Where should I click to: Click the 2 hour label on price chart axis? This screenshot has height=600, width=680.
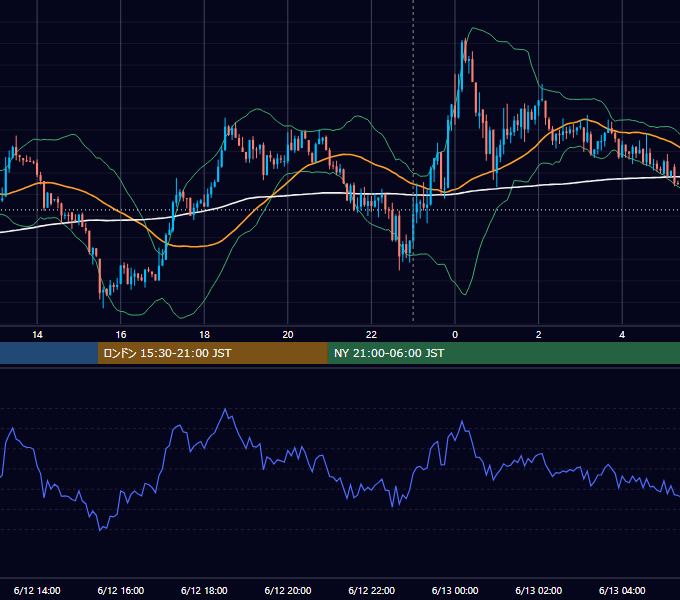[x=539, y=335]
